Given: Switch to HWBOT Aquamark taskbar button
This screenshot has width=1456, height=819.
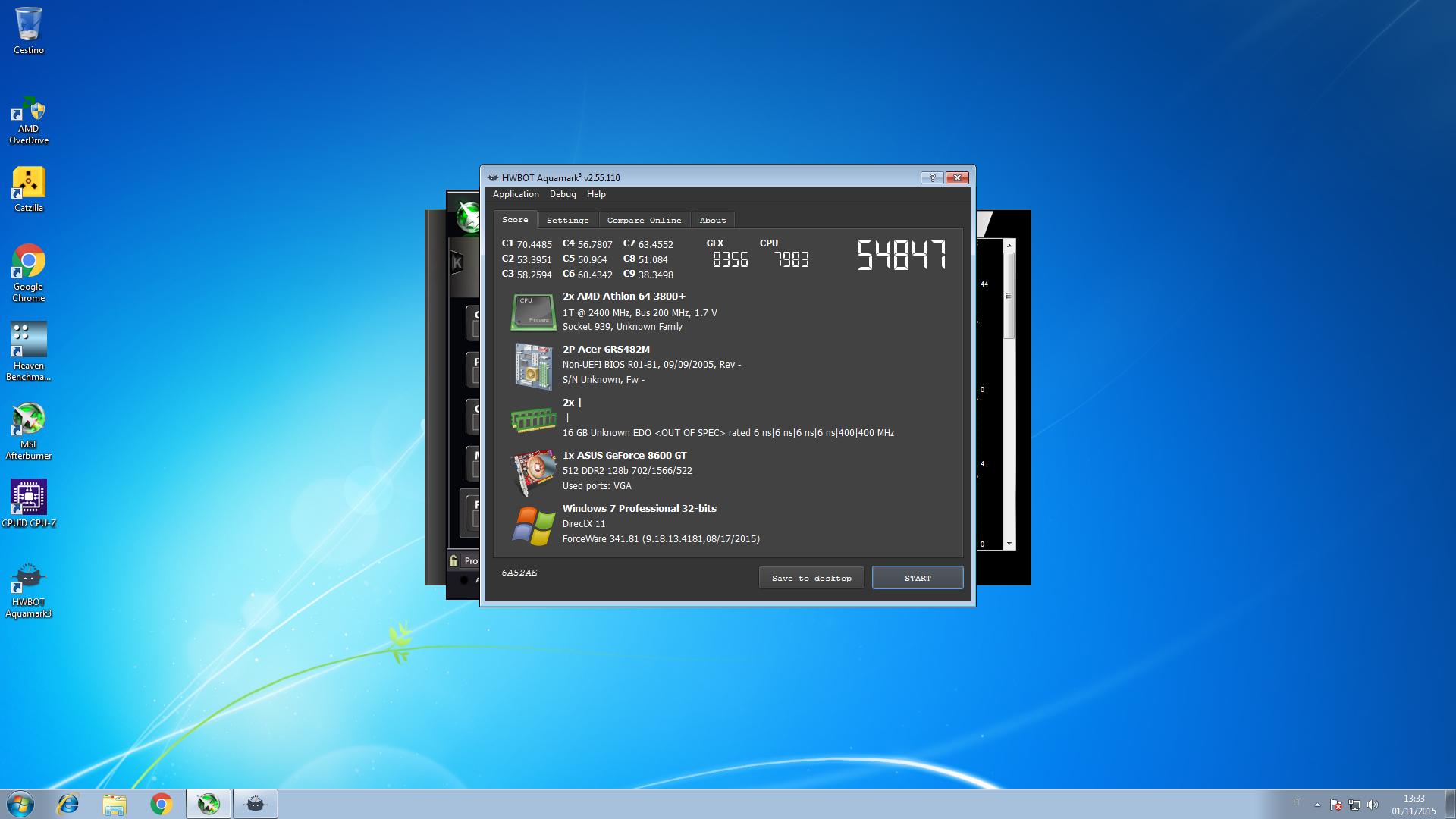Looking at the screenshot, I should coord(256,804).
